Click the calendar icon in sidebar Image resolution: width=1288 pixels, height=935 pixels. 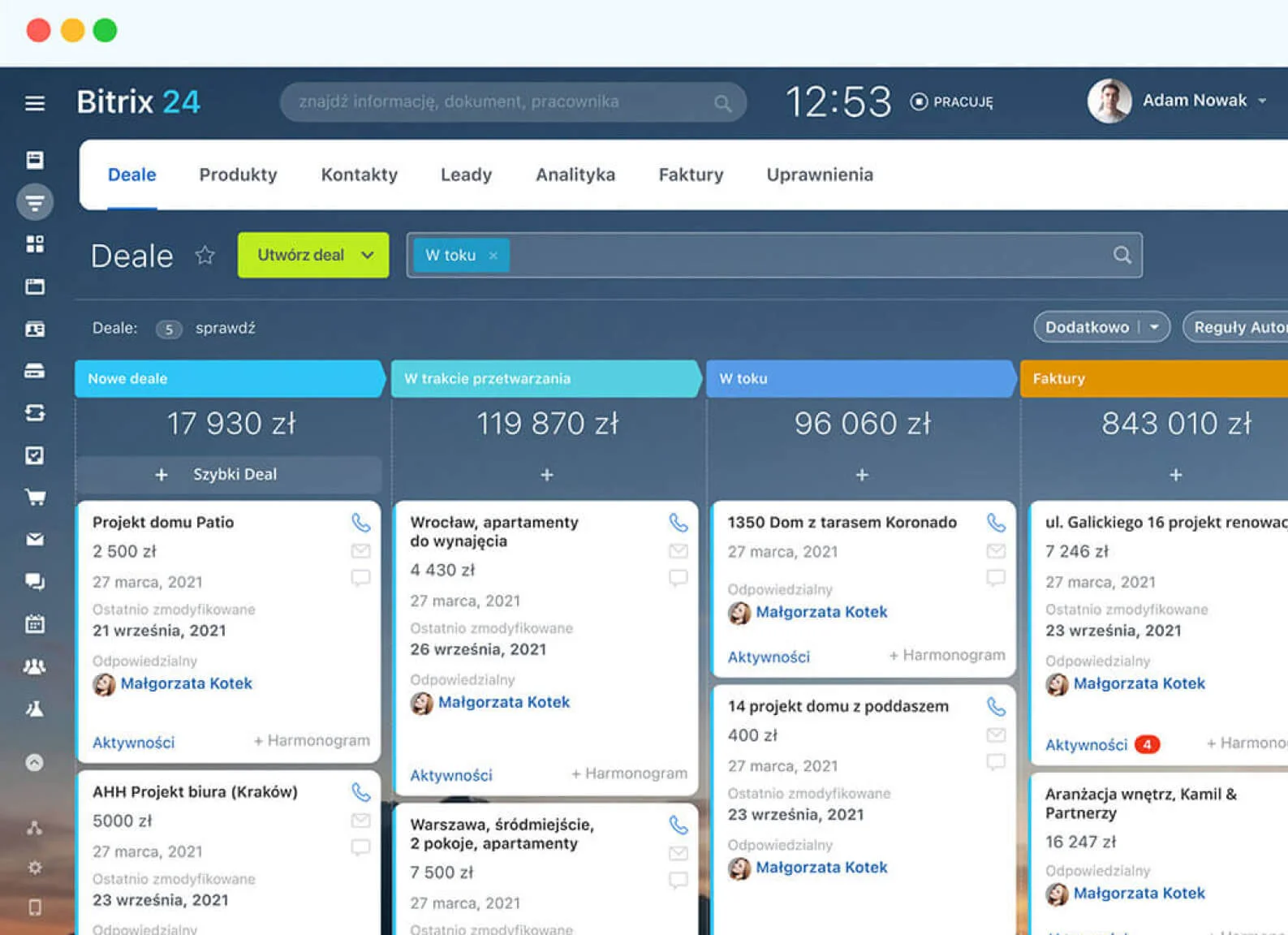pyautogui.click(x=35, y=624)
